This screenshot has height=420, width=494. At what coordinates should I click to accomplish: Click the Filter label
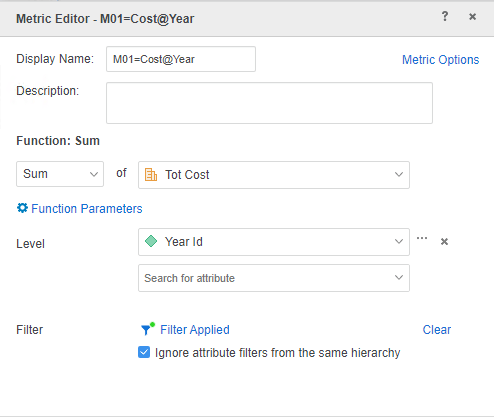(x=30, y=330)
